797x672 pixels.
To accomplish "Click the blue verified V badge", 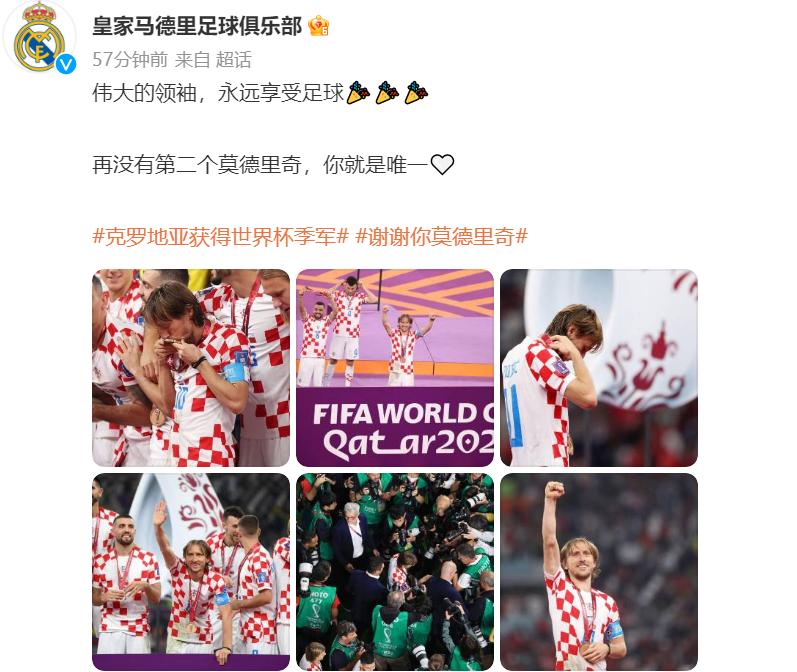I will 66,64.
